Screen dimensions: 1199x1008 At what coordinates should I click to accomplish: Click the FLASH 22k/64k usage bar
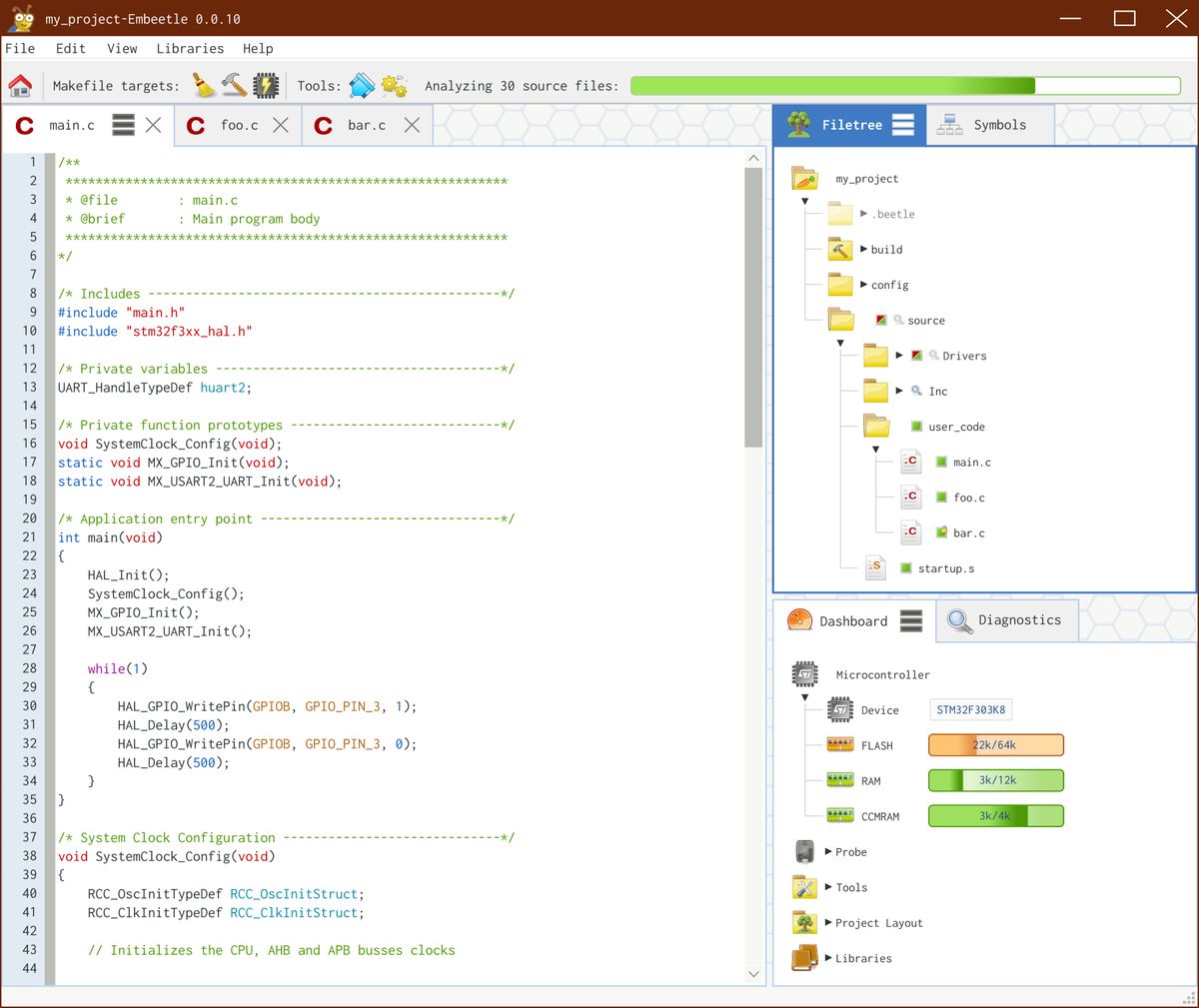(995, 744)
